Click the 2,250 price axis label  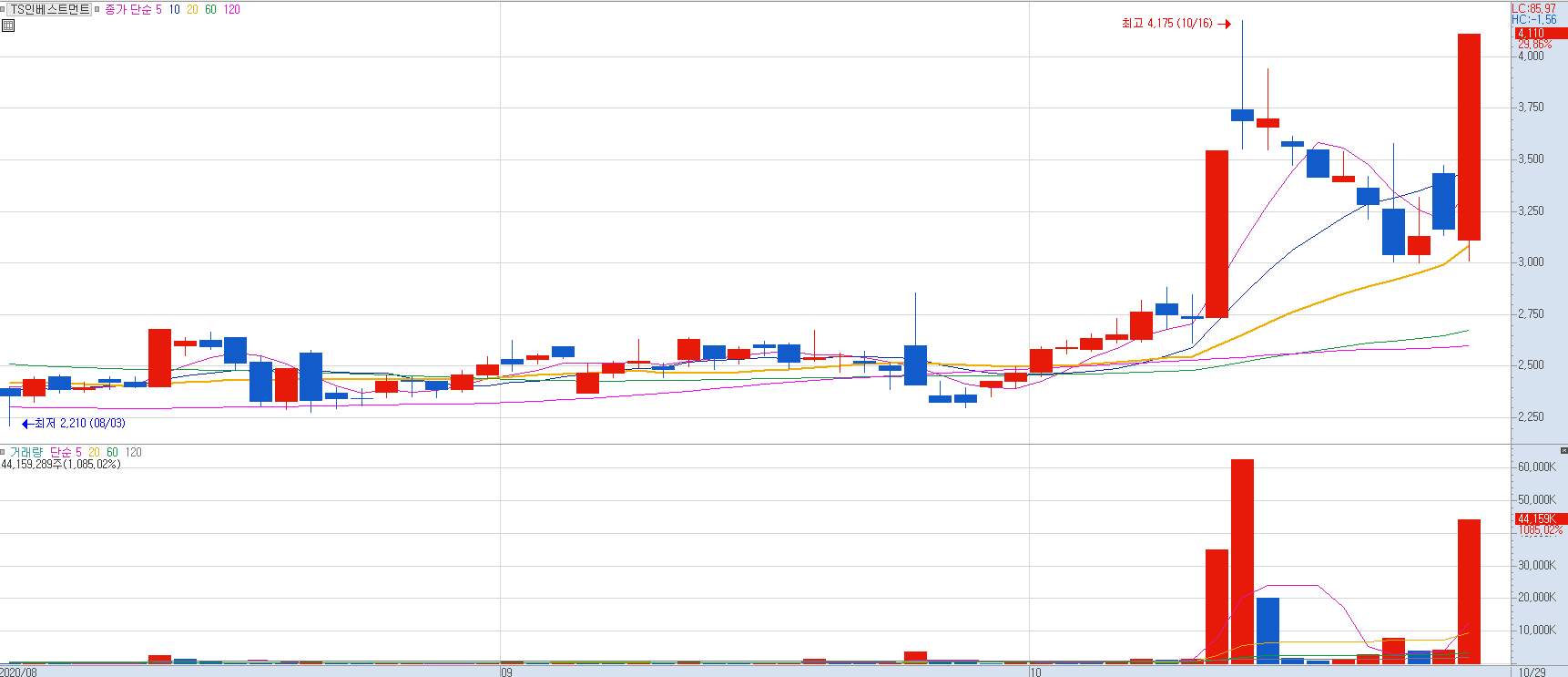[1531, 416]
